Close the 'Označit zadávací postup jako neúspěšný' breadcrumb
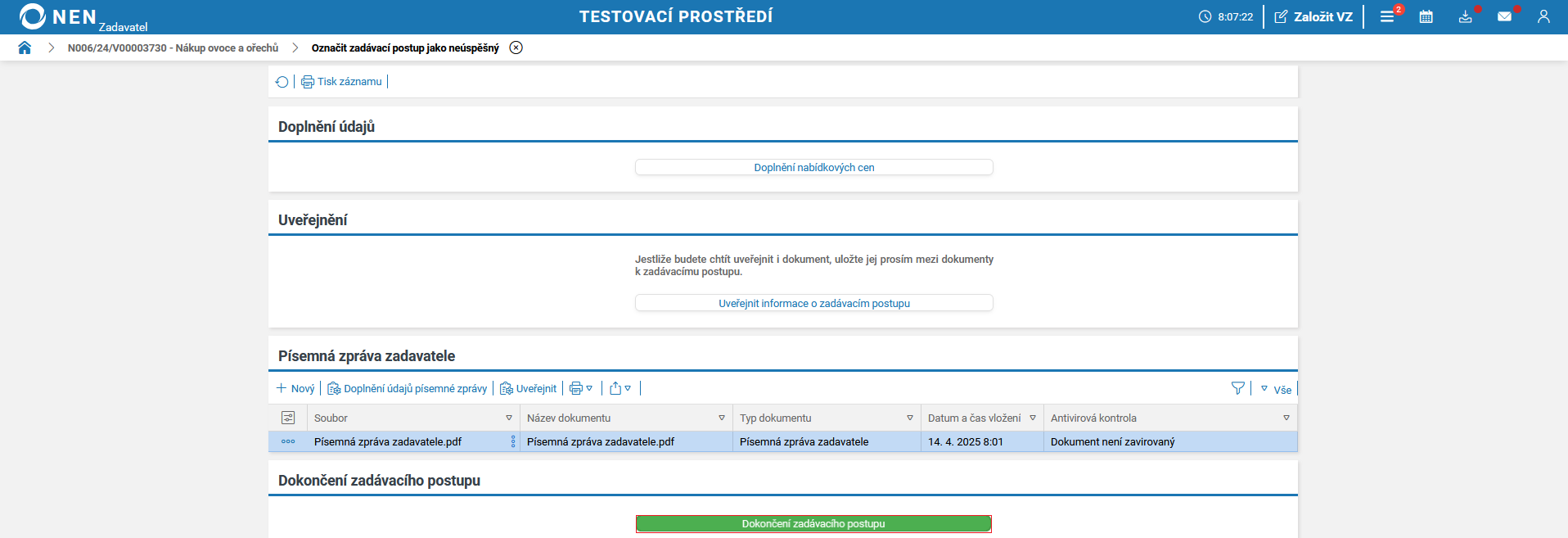 [x=516, y=47]
